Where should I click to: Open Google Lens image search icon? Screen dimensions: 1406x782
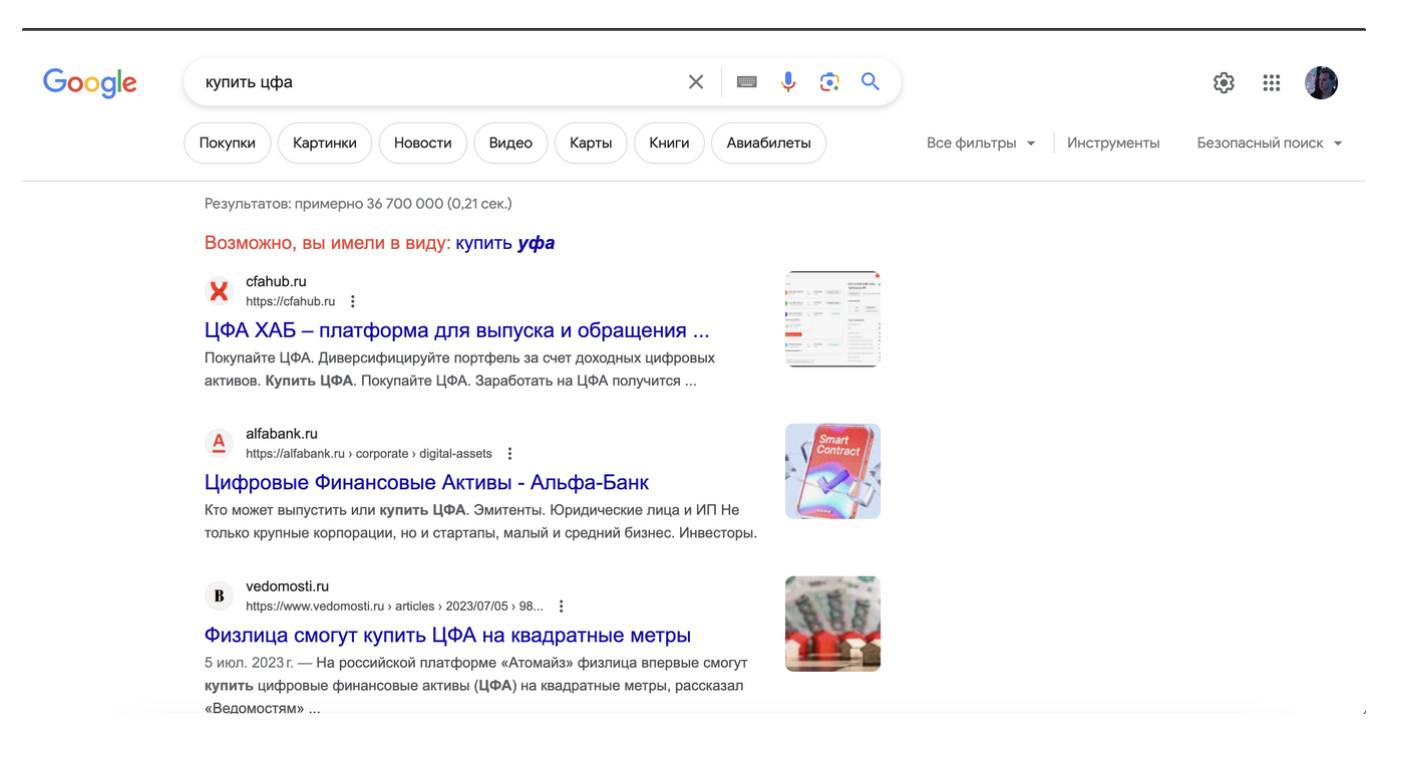point(829,82)
